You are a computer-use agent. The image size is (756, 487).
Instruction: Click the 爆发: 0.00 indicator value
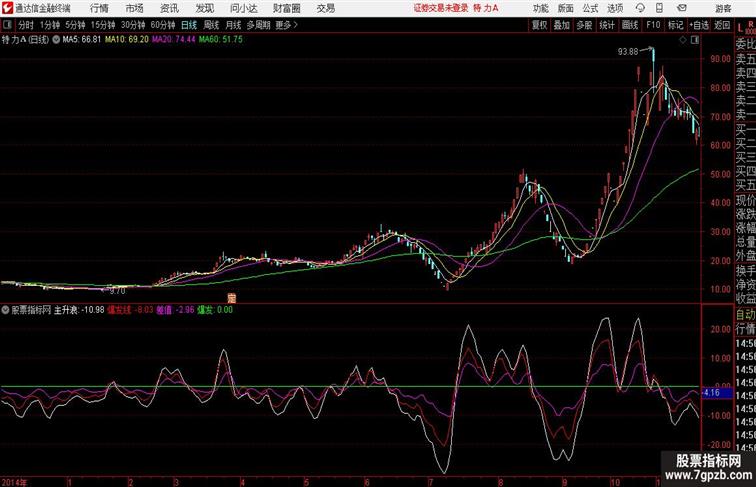coord(215,310)
